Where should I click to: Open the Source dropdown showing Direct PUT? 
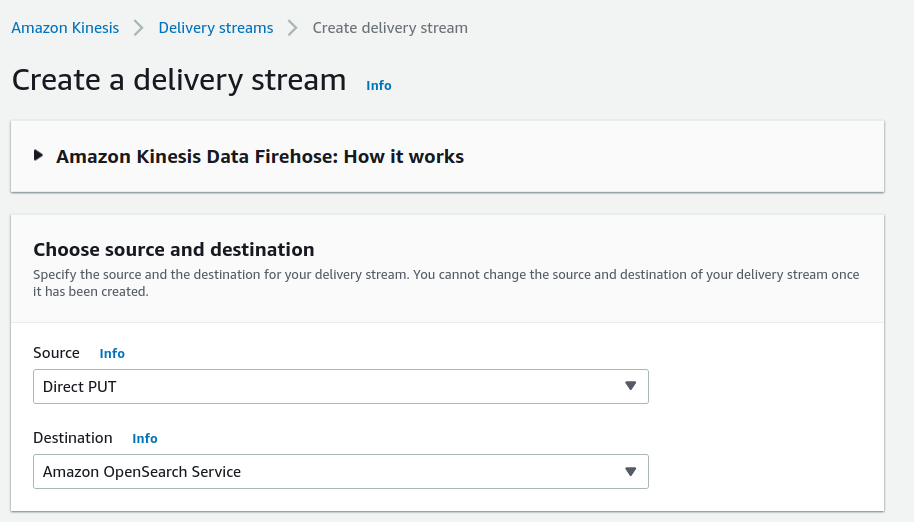coord(341,386)
